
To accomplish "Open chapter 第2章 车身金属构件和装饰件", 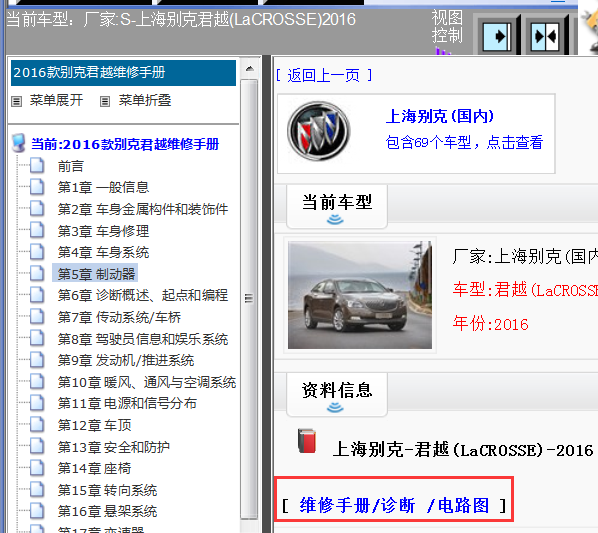I will 143,209.
